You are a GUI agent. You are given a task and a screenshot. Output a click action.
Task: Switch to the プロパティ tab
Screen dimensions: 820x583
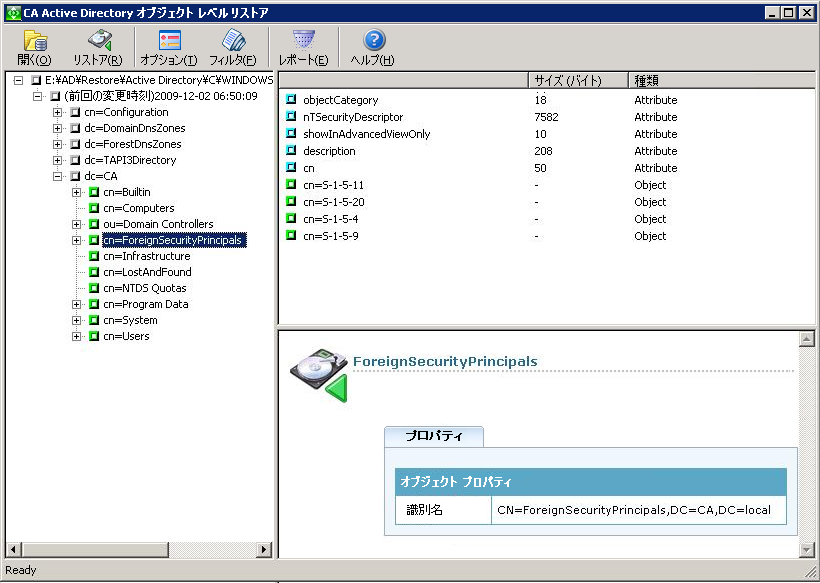434,437
